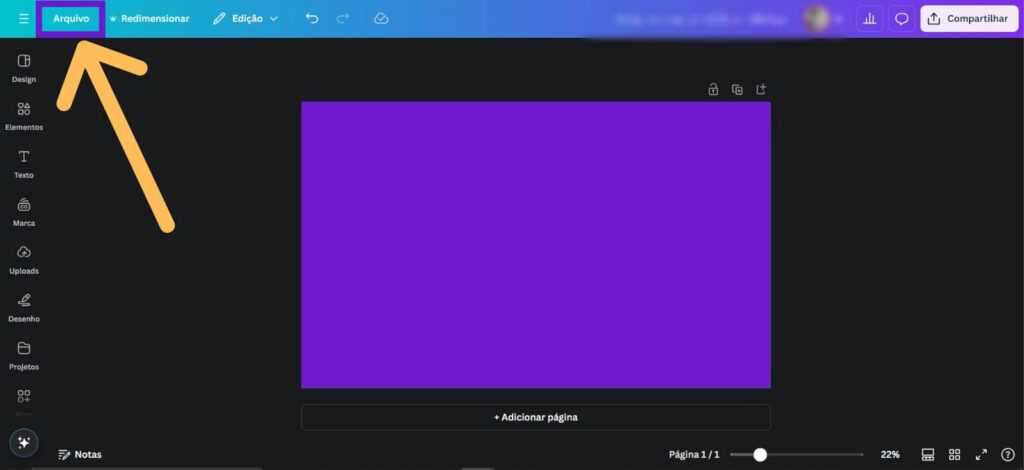Enter fullscreen presentation mode
This screenshot has height=470, width=1024.
tap(981, 454)
